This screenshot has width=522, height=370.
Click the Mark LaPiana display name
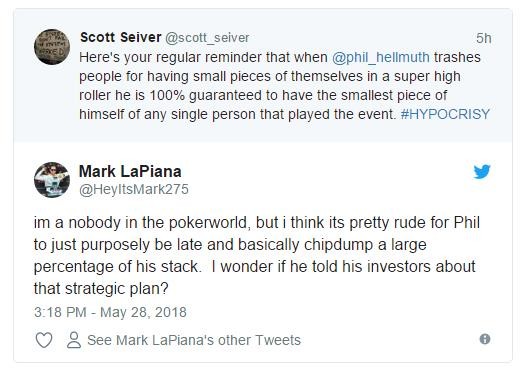[130, 171]
